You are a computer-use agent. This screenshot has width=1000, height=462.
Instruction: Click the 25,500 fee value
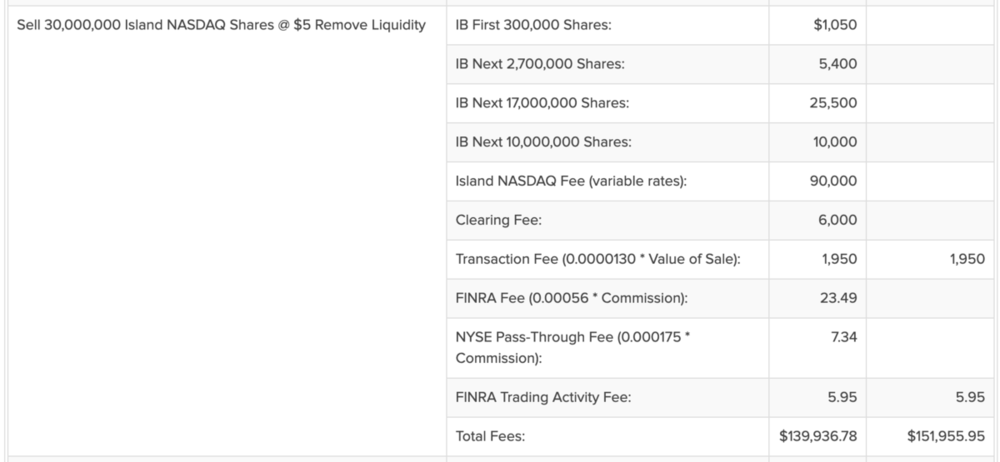(x=835, y=102)
